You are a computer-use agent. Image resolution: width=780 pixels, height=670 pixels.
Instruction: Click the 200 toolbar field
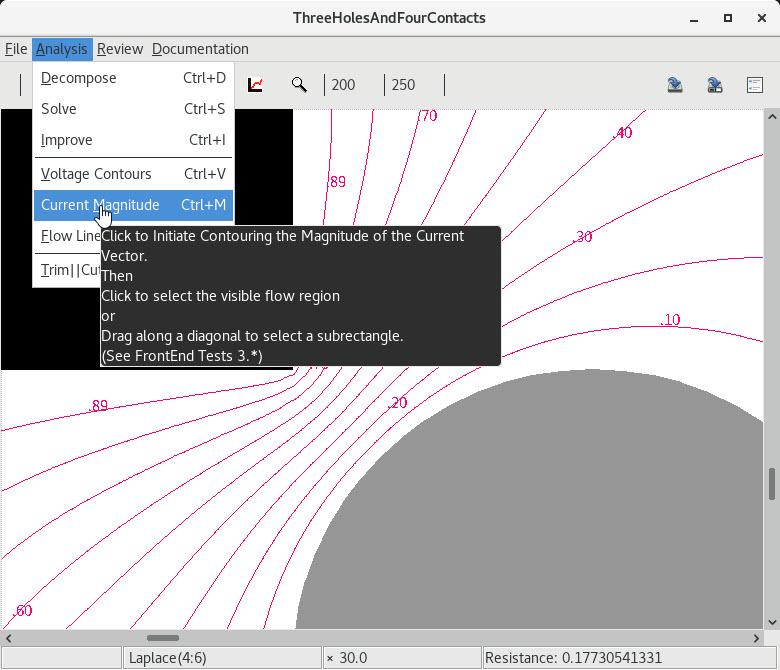tap(343, 85)
